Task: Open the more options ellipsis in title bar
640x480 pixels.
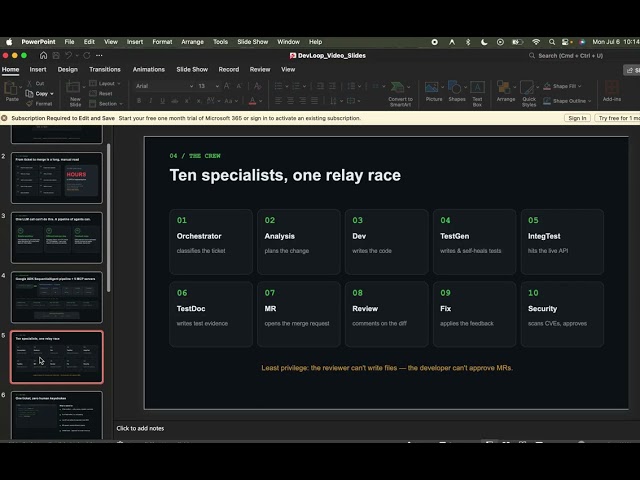Action: pyautogui.click(x=99, y=56)
